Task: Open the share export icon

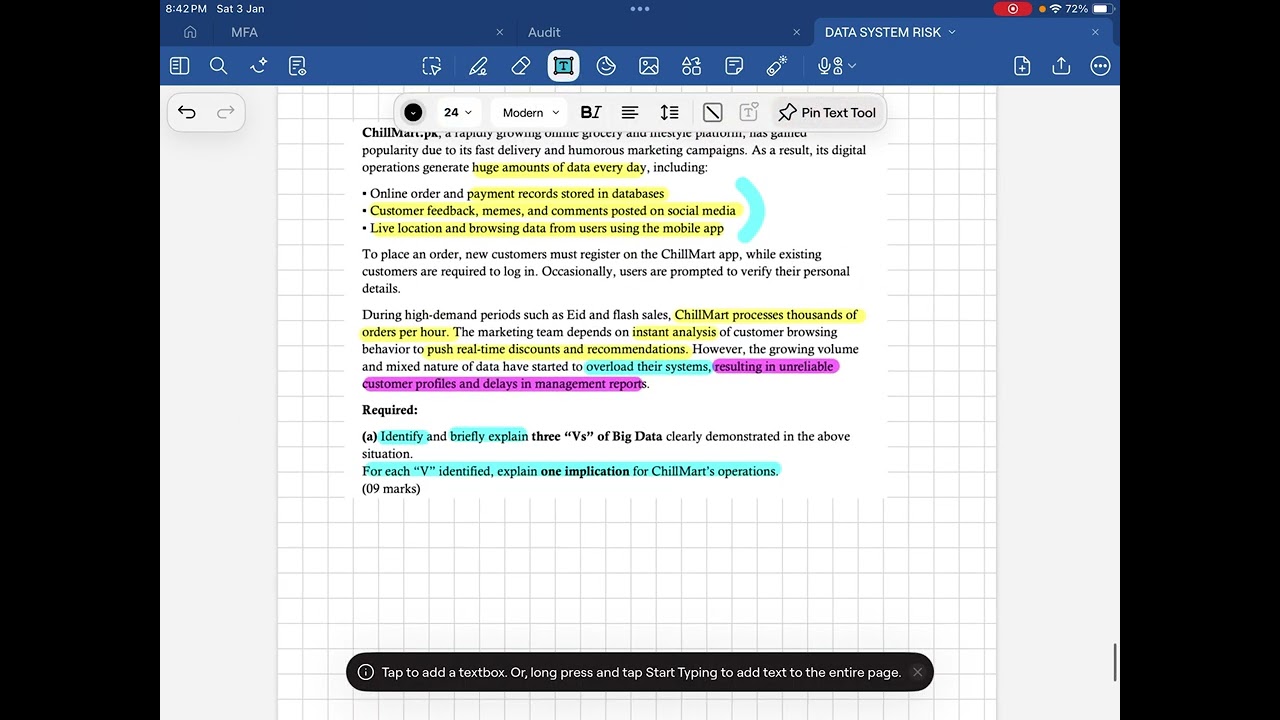Action: (1061, 66)
